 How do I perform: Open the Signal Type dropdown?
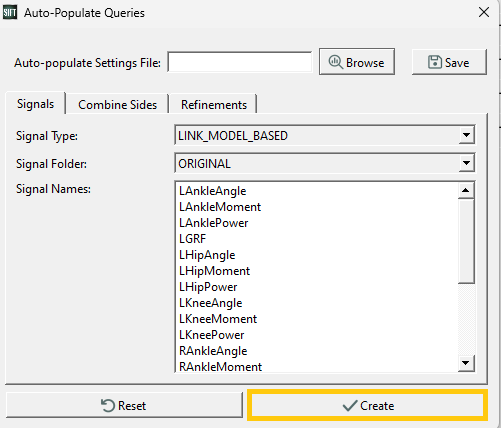pos(325,135)
